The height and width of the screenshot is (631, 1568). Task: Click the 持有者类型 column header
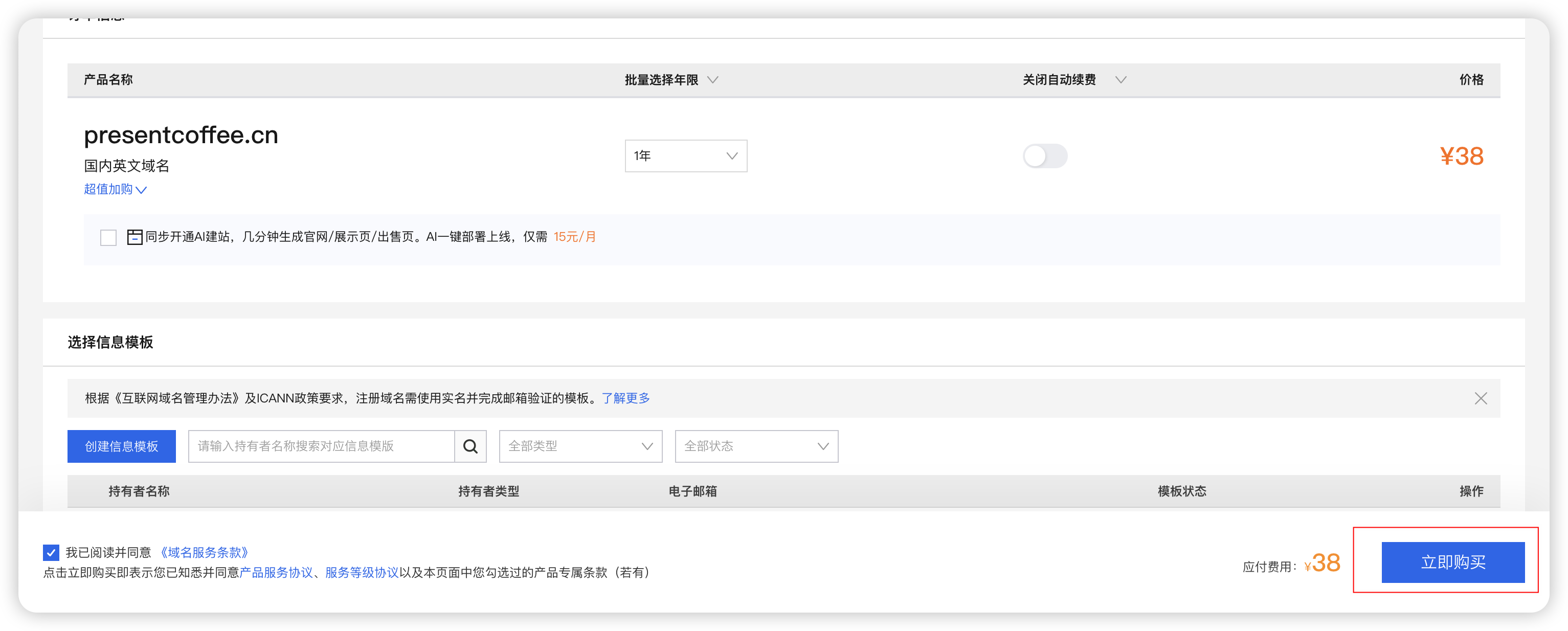(x=488, y=491)
